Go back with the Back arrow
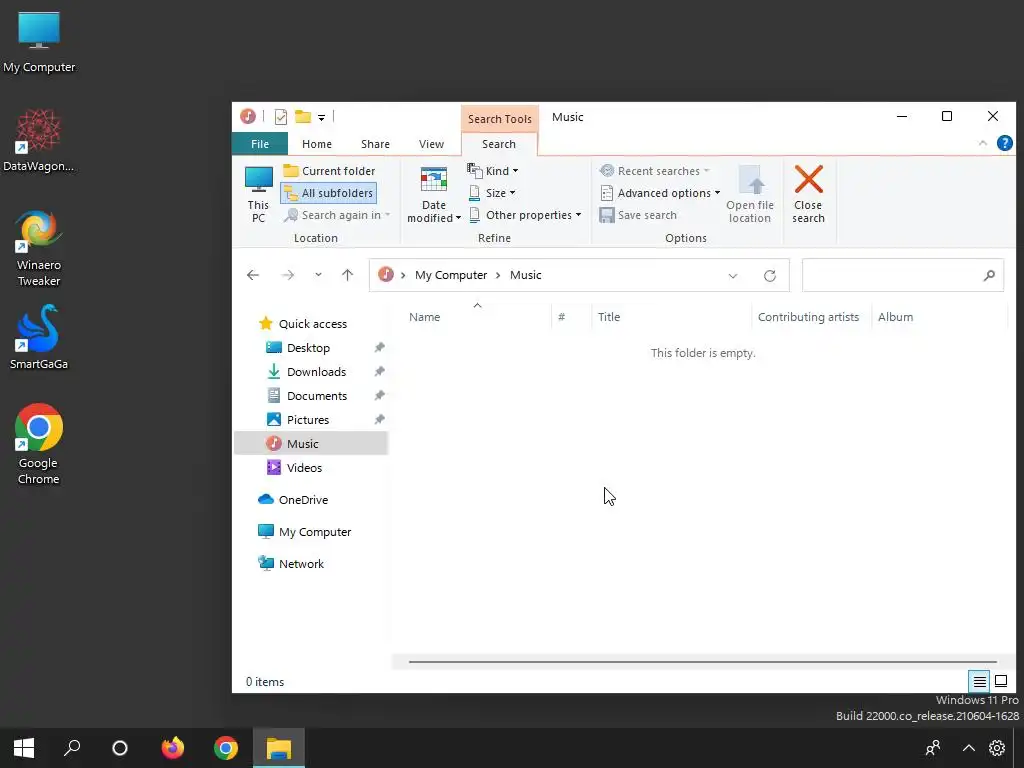Viewport: 1024px width, 768px height. [253, 276]
